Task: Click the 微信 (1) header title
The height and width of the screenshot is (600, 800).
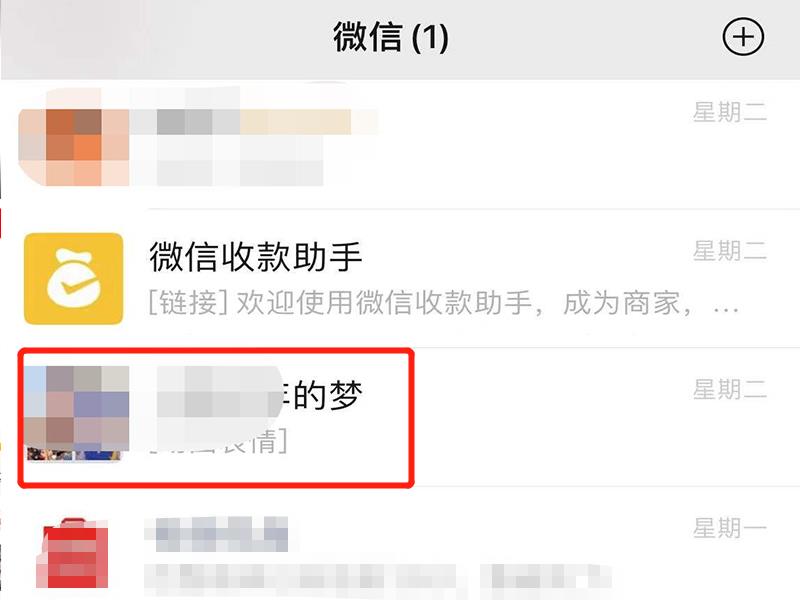Action: 391,37
